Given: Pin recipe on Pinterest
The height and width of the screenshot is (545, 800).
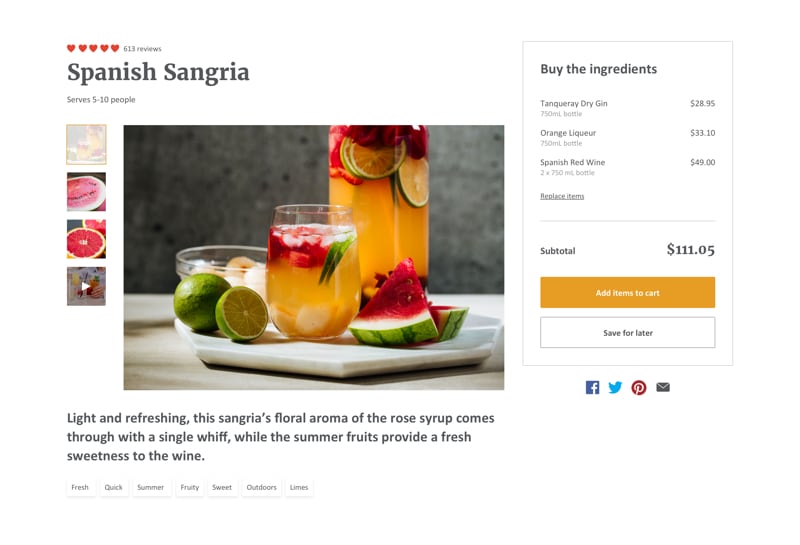Looking at the screenshot, I should click(x=639, y=387).
